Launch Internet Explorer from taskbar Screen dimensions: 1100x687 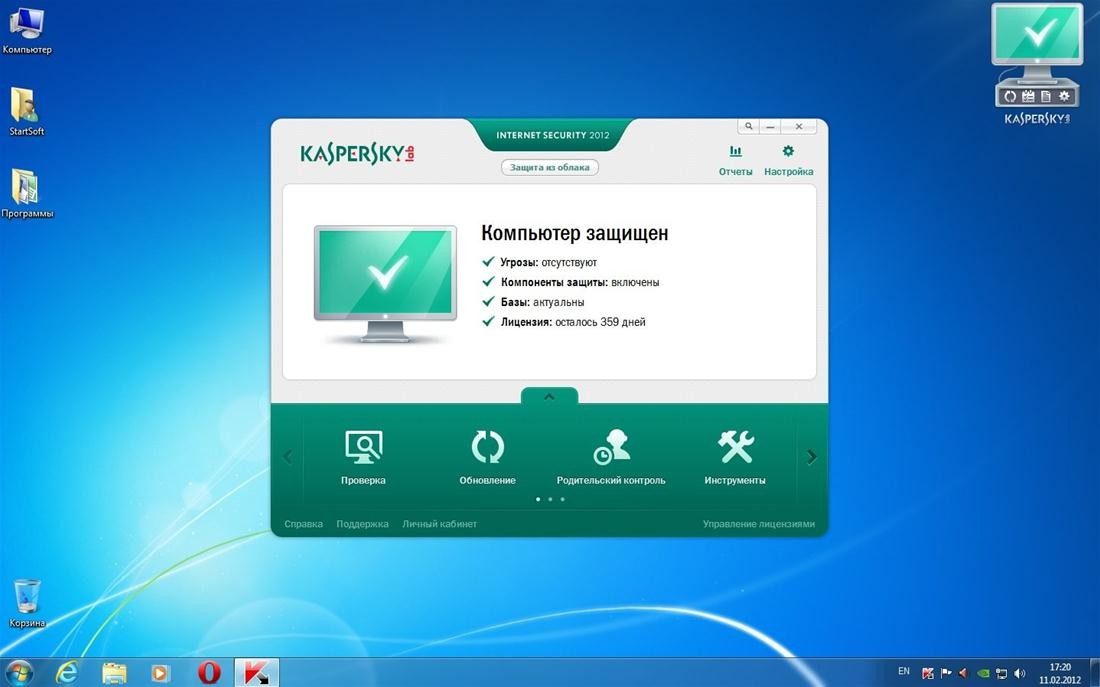pos(67,673)
